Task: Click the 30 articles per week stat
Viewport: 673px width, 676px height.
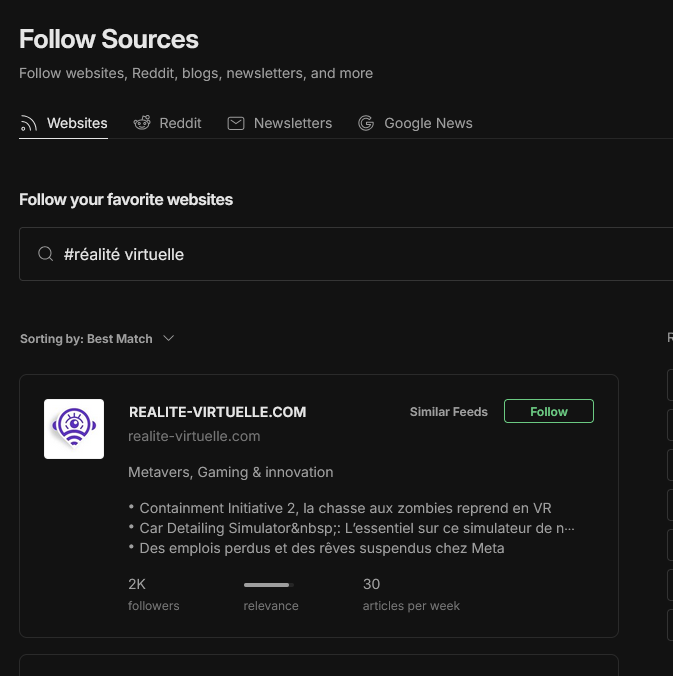Action: [411, 595]
